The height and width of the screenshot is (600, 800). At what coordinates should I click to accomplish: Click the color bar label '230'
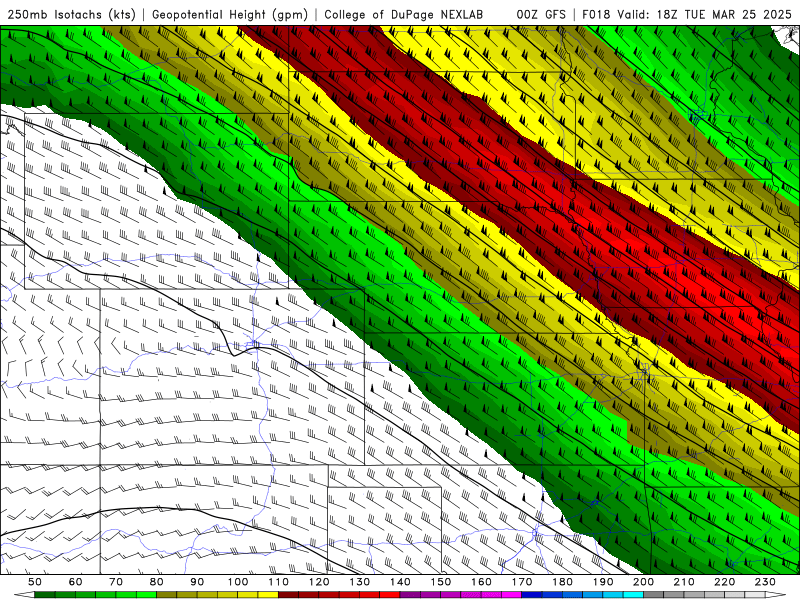point(765,582)
